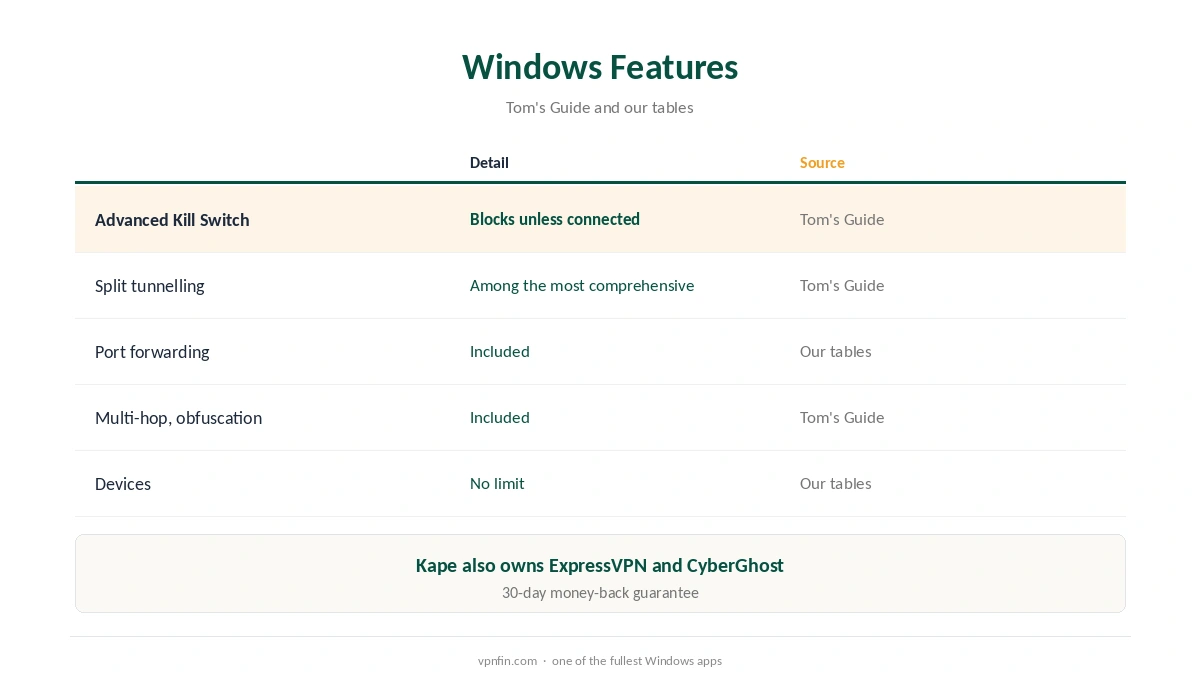1200x680 pixels.
Task: Click 'Blocks unless connected' detail cell
Action: click(x=555, y=219)
